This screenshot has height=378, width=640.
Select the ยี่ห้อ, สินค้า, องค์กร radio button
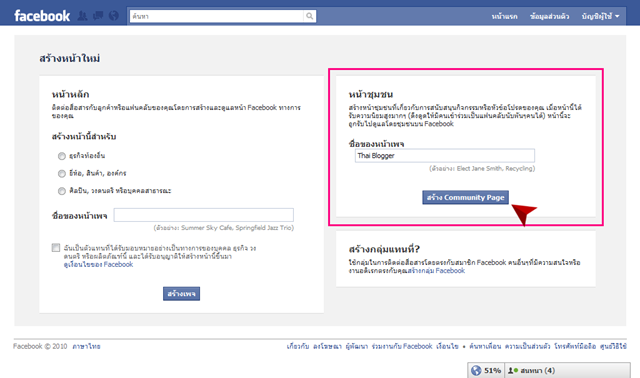pyautogui.click(x=62, y=173)
